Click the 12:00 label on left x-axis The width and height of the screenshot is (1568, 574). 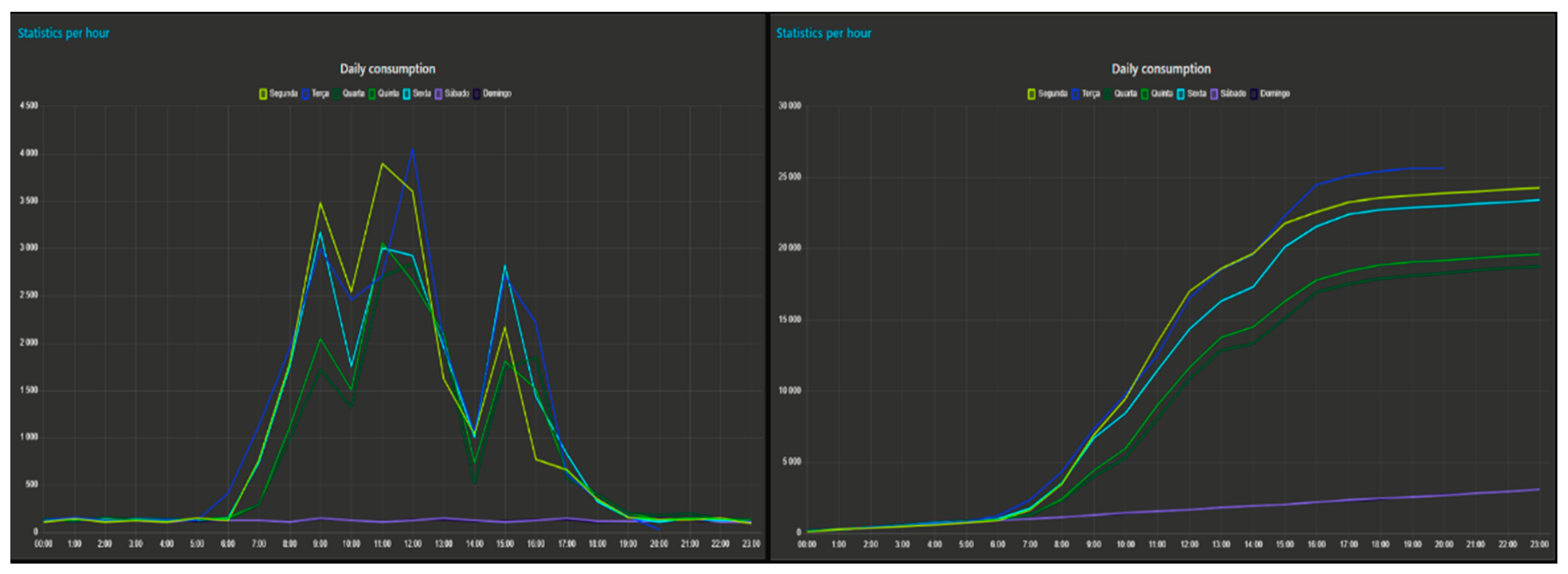413,544
